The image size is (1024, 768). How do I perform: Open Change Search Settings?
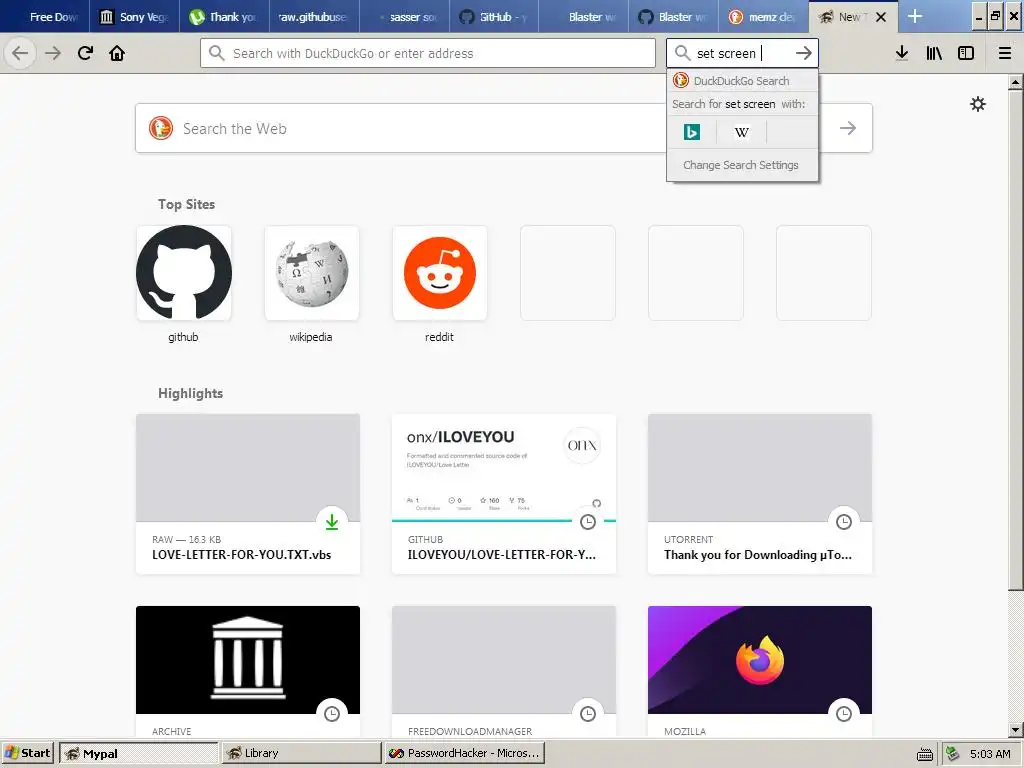tap(741, 165)
